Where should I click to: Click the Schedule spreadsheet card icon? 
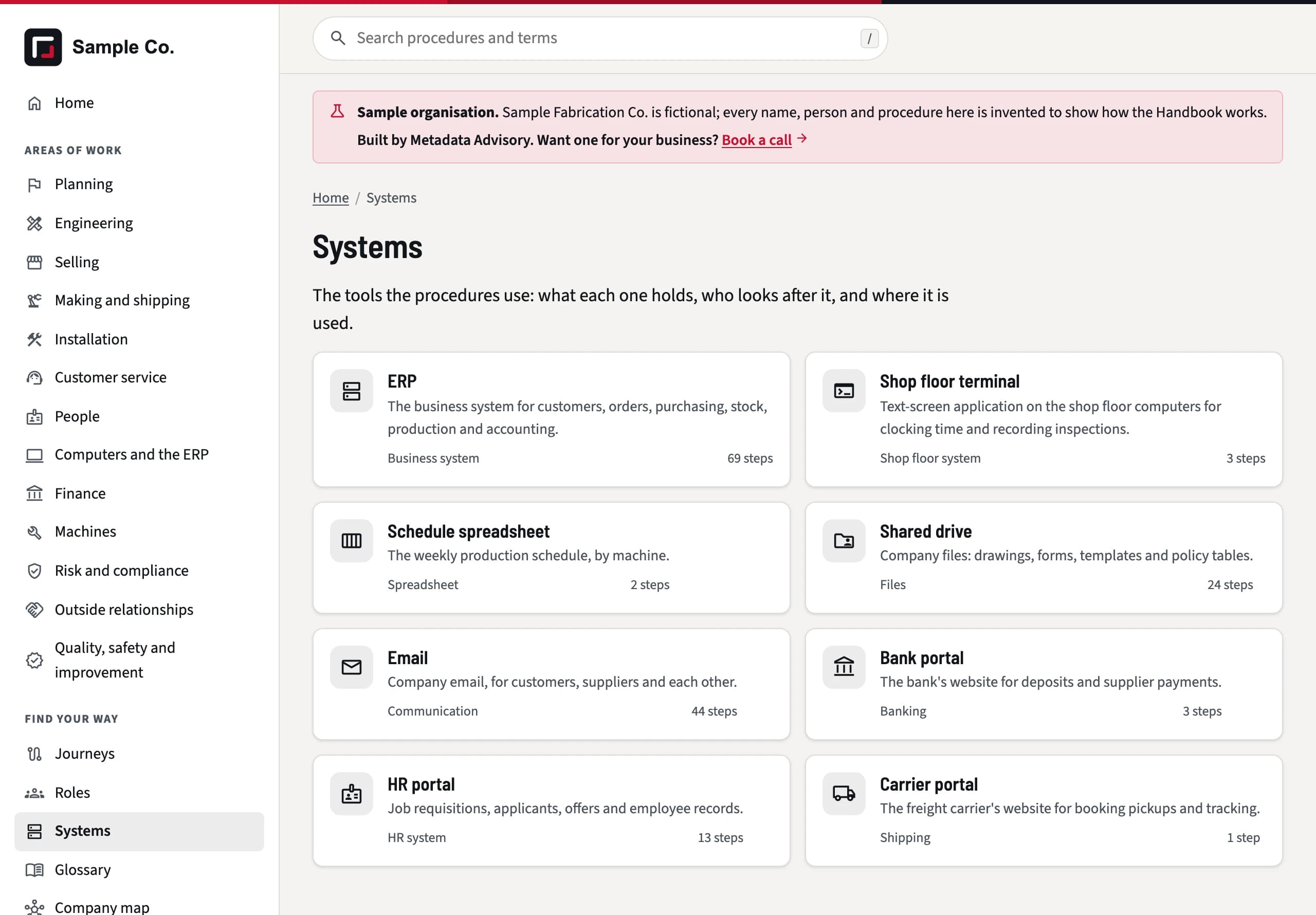point(351,541)
